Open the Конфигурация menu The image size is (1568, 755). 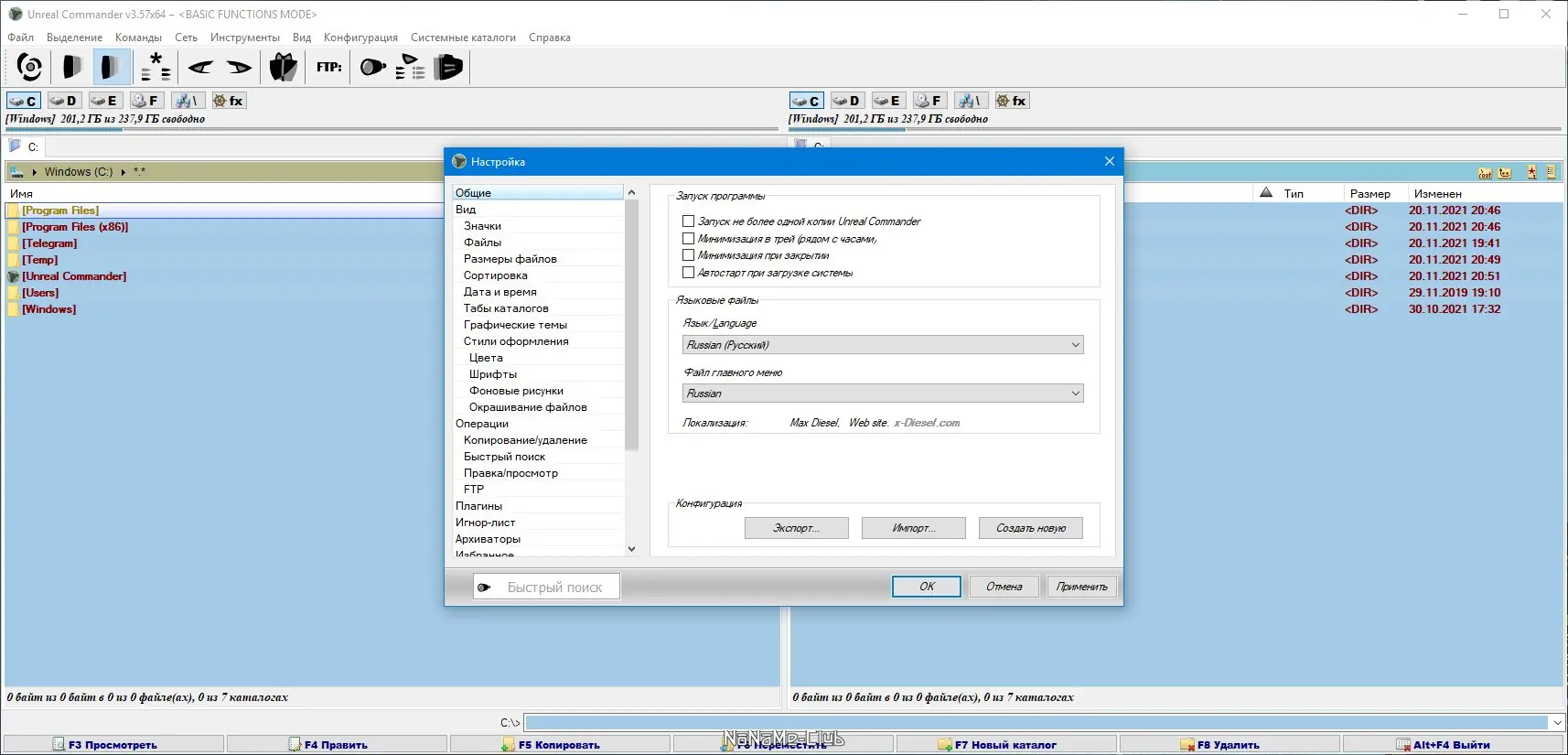point(360,38)
